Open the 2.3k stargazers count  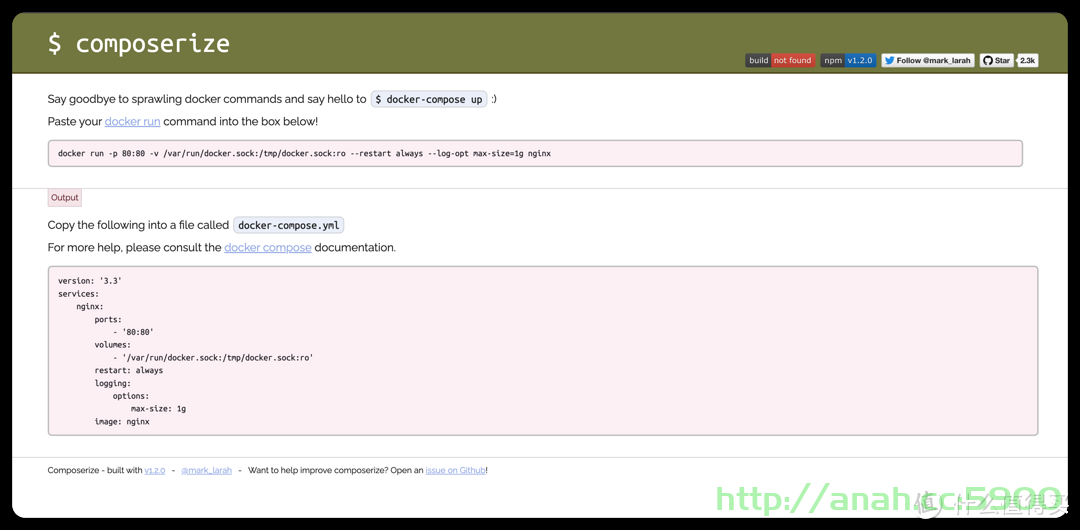pyautogui.click(x=1028, y=61)
